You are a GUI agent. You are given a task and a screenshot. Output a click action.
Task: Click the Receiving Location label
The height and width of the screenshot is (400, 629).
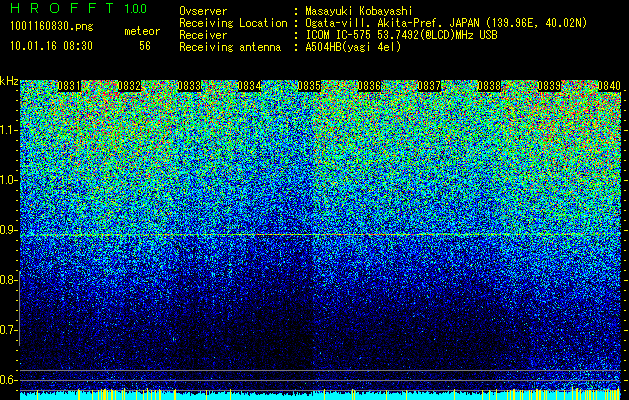(x=233, y=23)
